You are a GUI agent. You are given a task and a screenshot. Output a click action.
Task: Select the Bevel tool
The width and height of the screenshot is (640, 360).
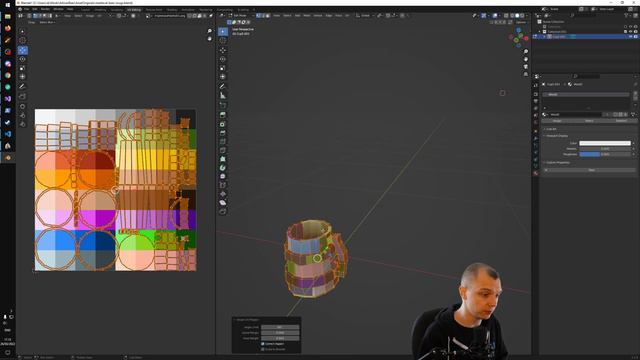223,133
